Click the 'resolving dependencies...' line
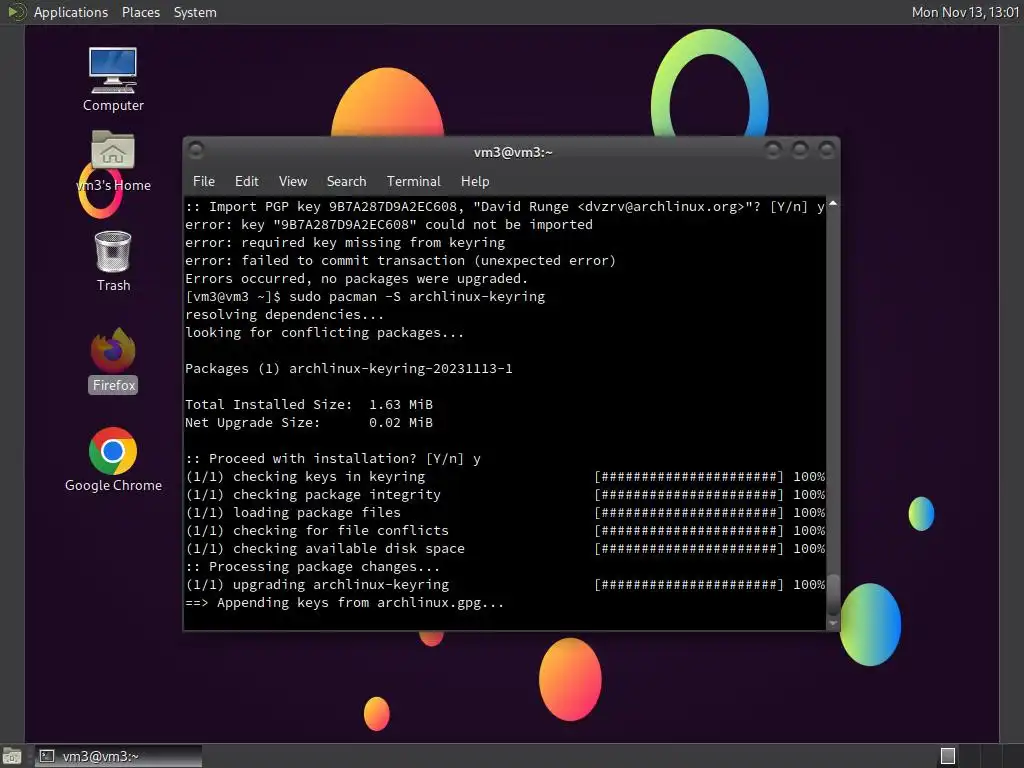The image size is (1024, 768). (284, 315)
